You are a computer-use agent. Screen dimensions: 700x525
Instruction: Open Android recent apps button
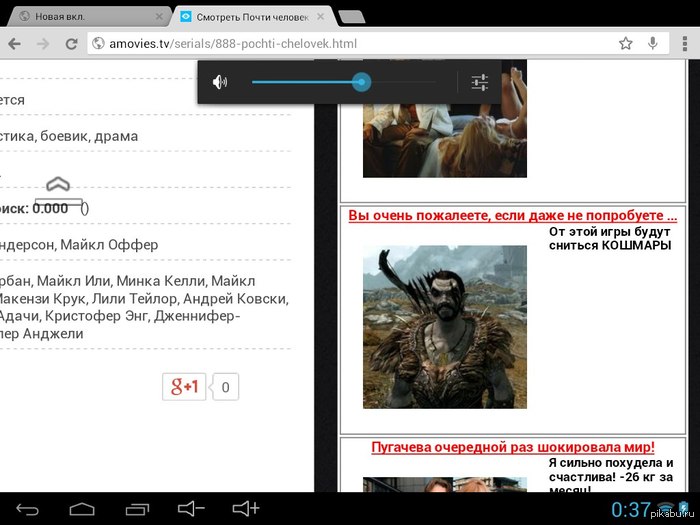(x=135, y=509)
